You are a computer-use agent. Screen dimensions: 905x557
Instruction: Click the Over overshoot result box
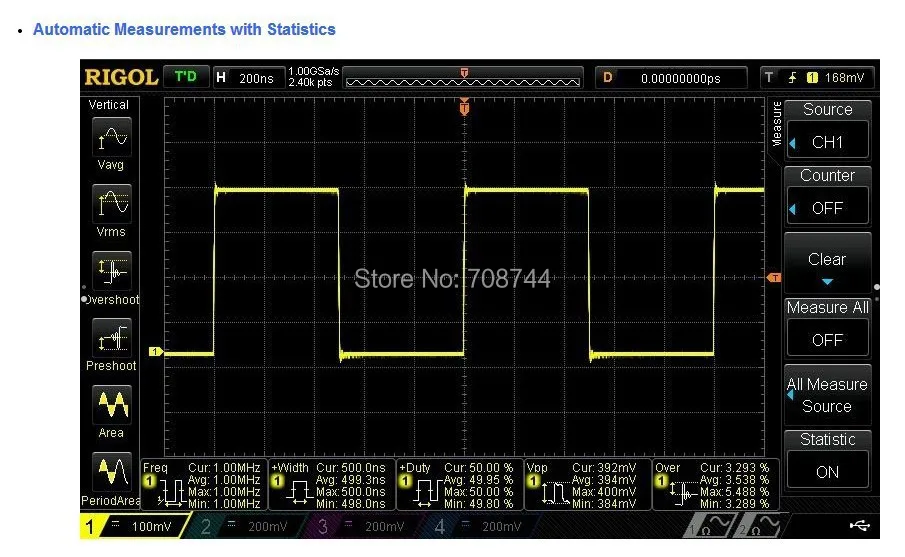click(x=716, y=485)
